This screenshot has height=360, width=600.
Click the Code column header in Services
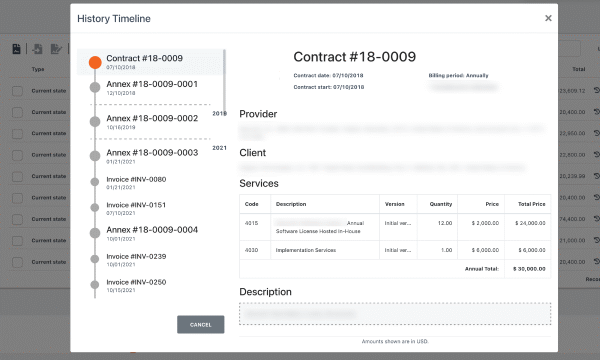tap(251, 204)
